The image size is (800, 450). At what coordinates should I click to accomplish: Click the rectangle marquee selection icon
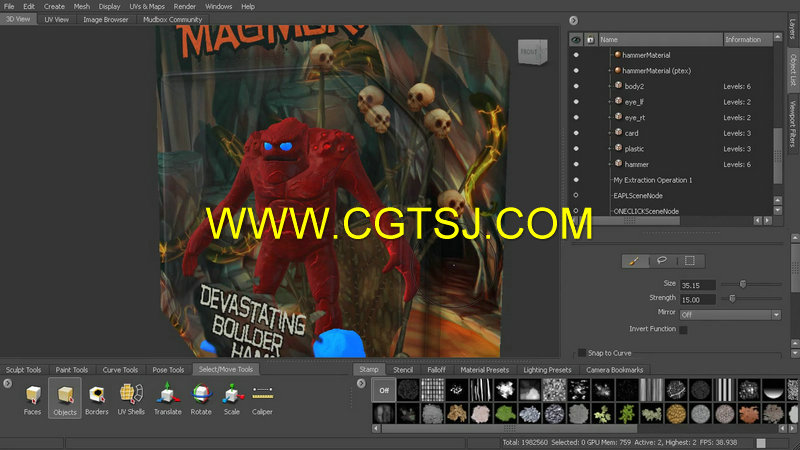pos(690,261)
